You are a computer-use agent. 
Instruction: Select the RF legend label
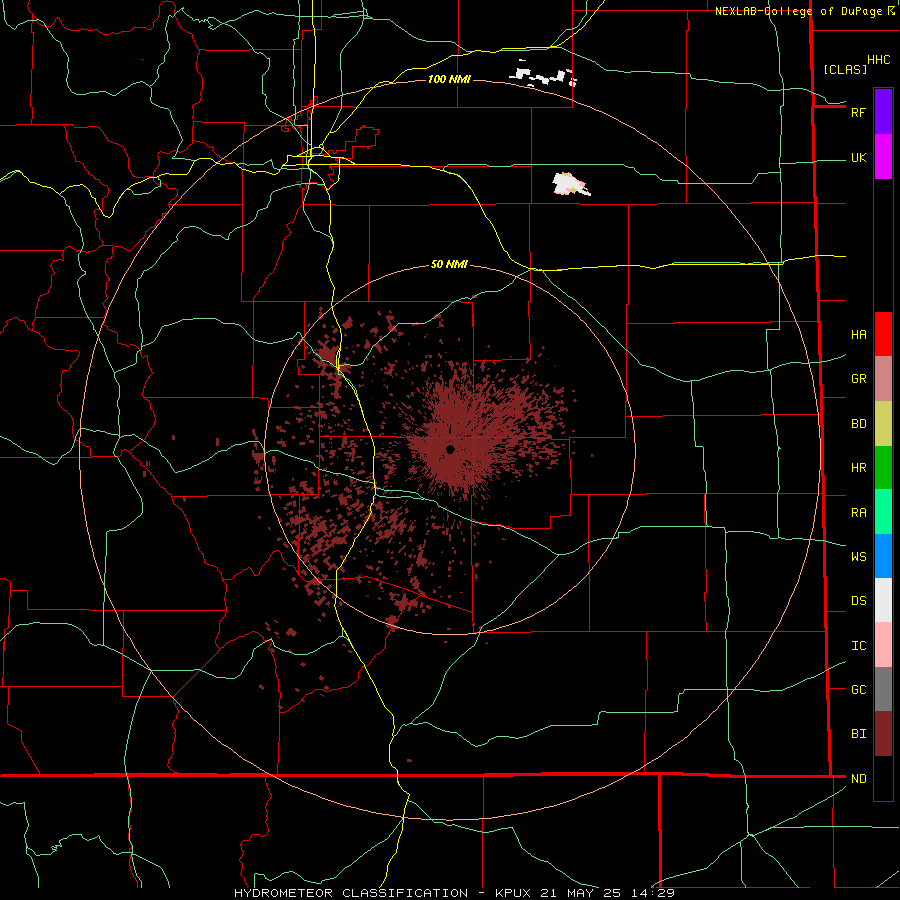pyautogui.click(x=858, y=112)
